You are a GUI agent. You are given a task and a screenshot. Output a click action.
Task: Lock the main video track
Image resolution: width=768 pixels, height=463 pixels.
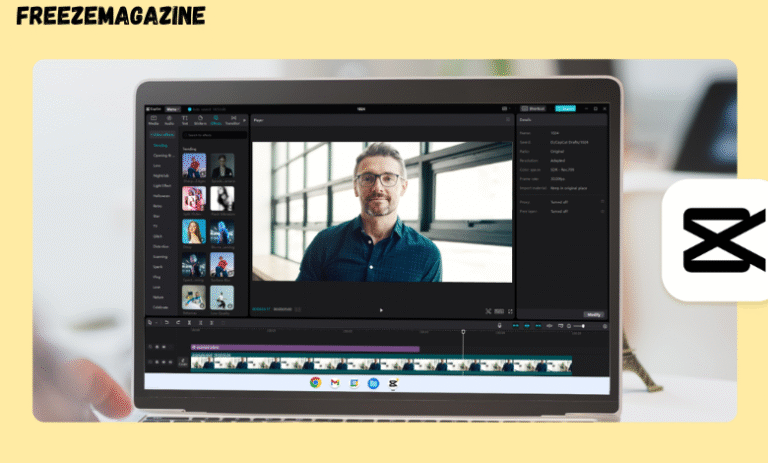click(157, 362)
